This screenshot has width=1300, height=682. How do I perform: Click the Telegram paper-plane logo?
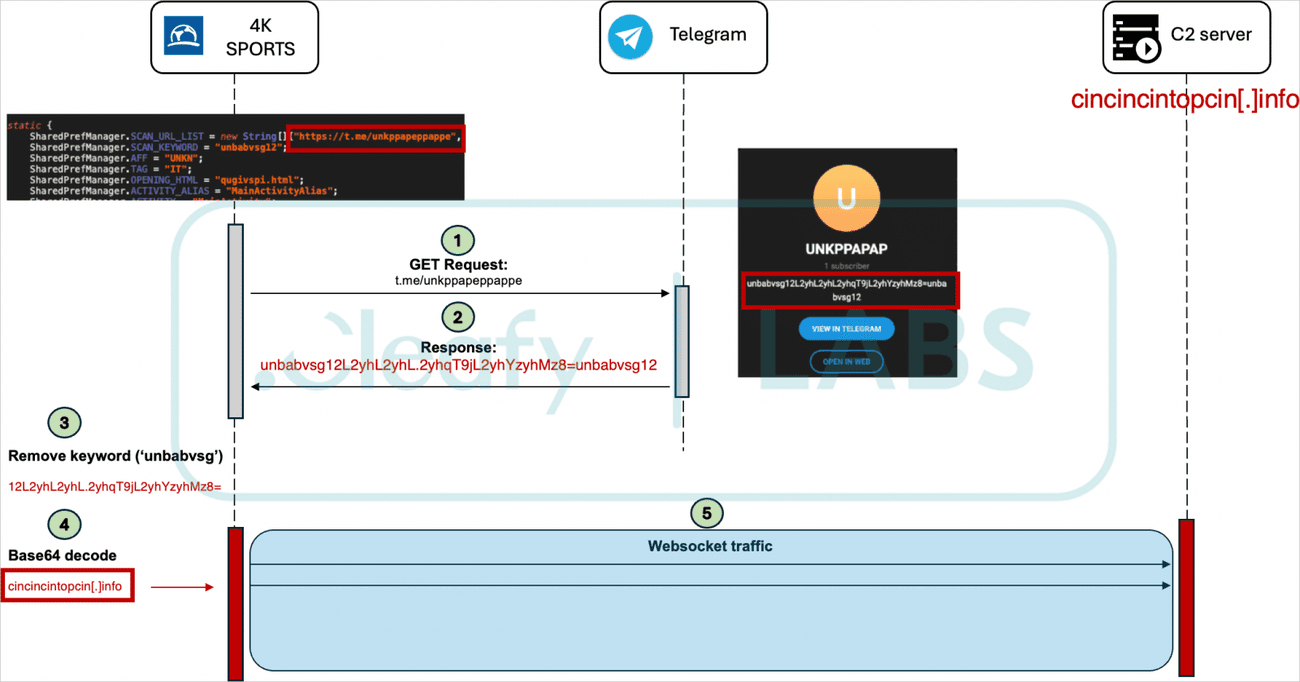pos(630,38)
